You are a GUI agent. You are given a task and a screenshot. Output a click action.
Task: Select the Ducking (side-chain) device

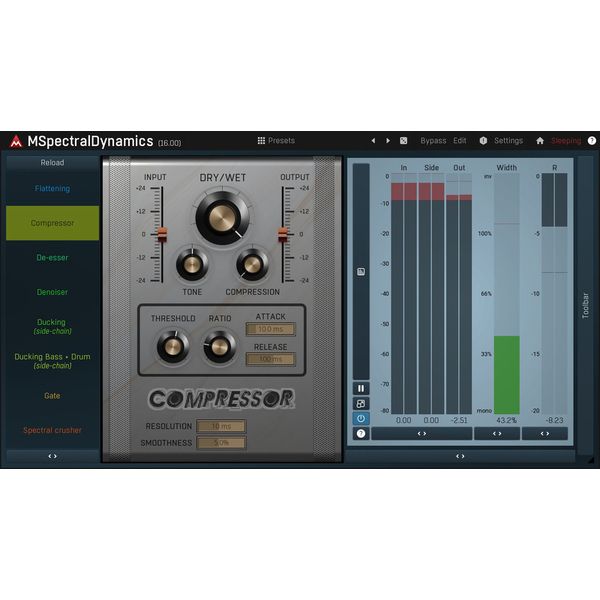point(52,326)
